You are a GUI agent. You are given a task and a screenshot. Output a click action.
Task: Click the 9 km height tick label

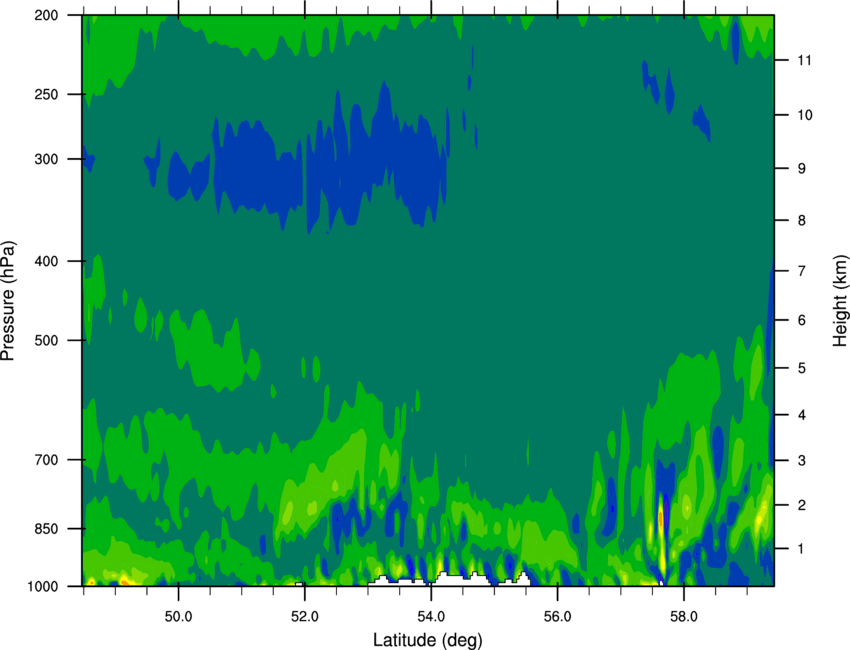[x=802, y=169]
